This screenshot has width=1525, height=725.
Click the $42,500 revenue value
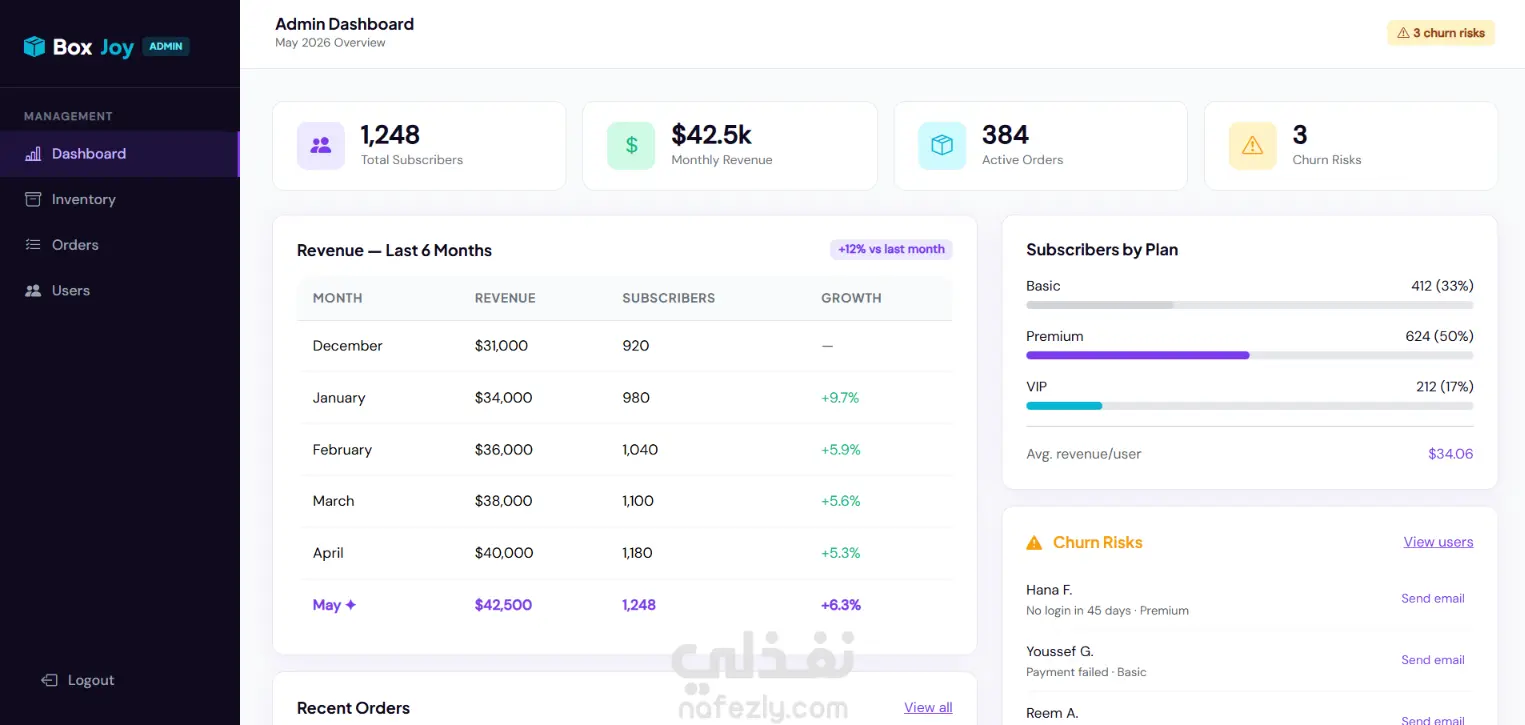pyautogui.click(x=503, y=605)
